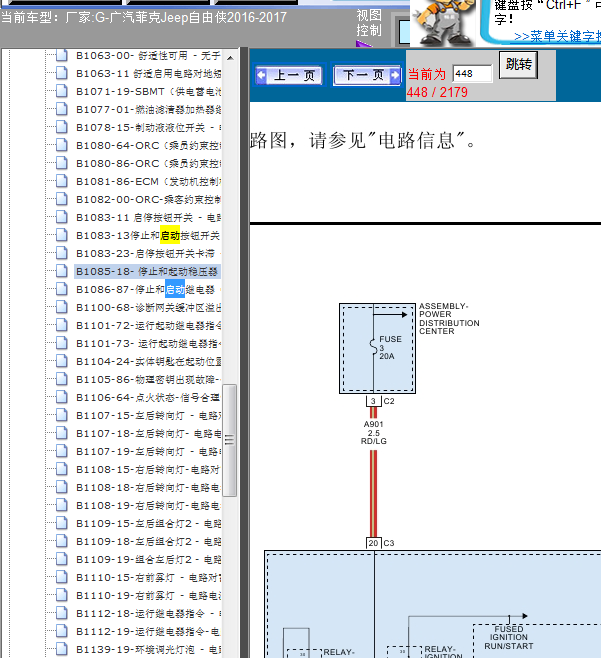Select tree item B1063-00 舒适性可用
601x658 pixels.
(x=148, y=55)
